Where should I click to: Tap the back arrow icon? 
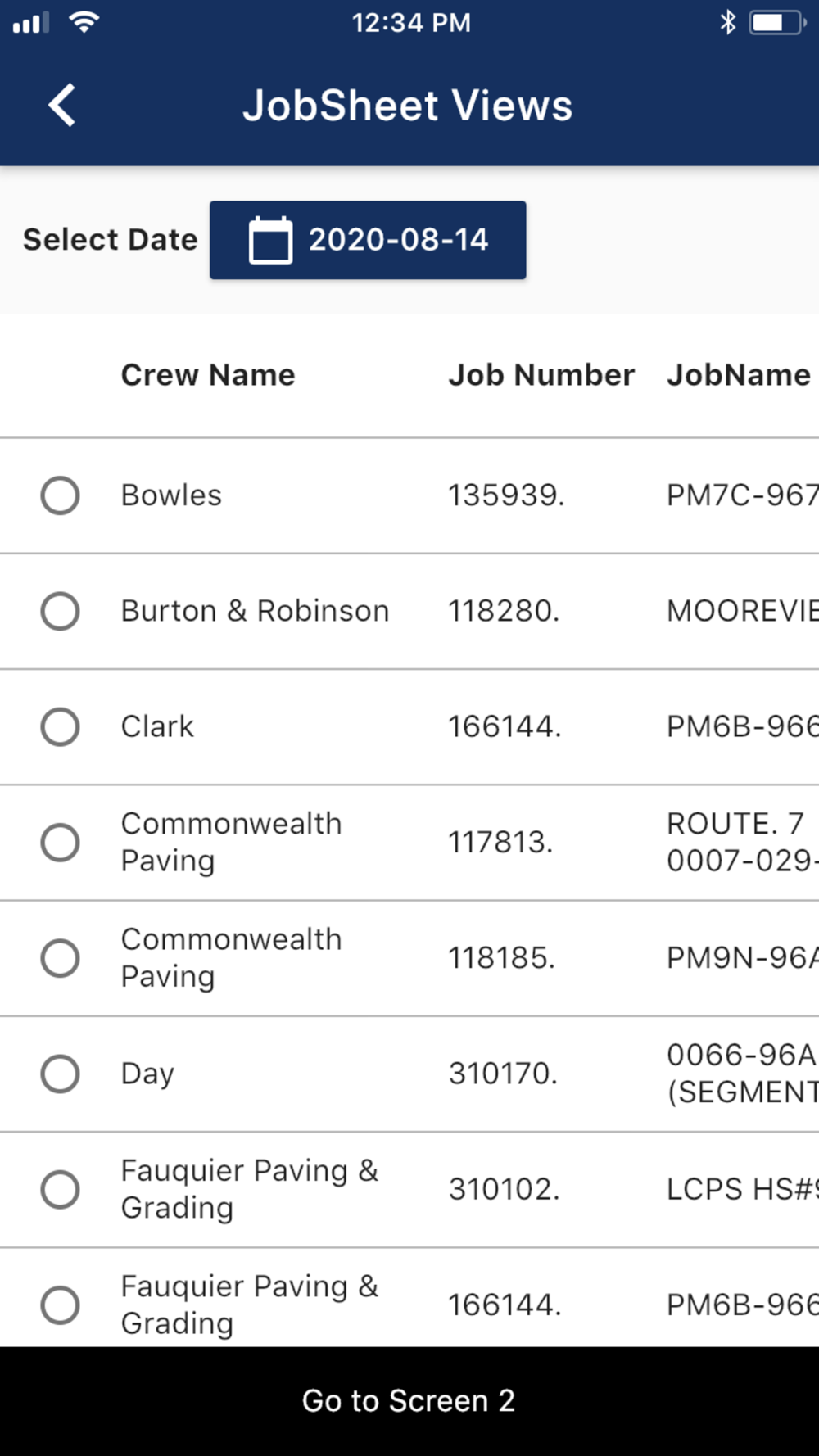click(x=62, y=106)
